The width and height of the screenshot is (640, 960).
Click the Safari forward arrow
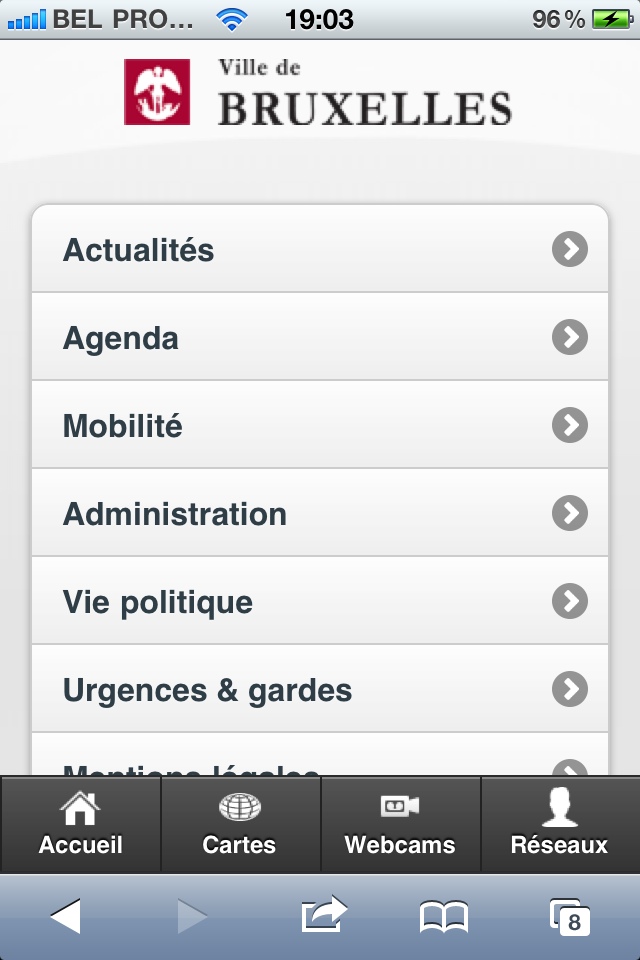[x=192, y=916]
